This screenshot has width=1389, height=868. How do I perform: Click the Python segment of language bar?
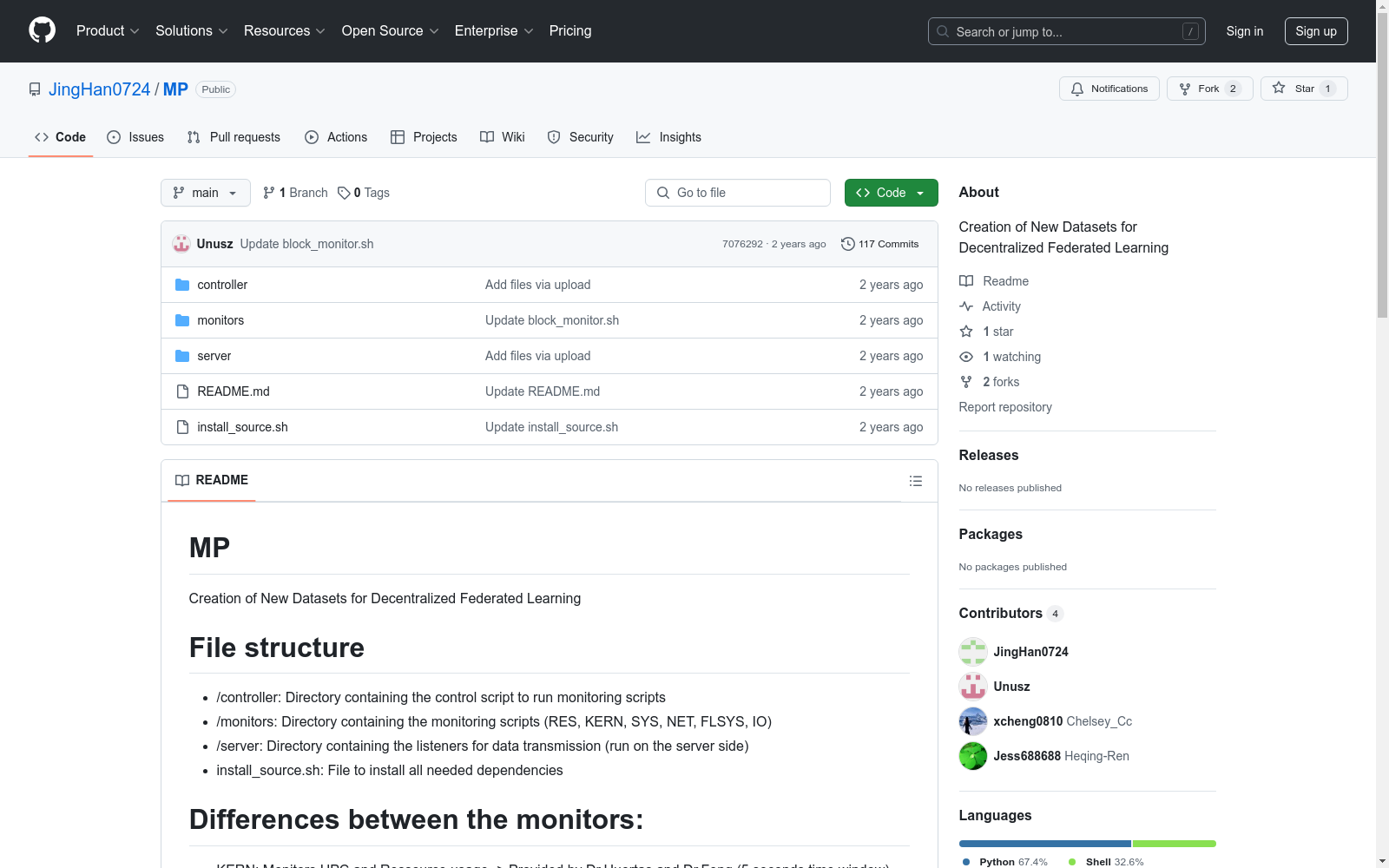point(1045,844)
